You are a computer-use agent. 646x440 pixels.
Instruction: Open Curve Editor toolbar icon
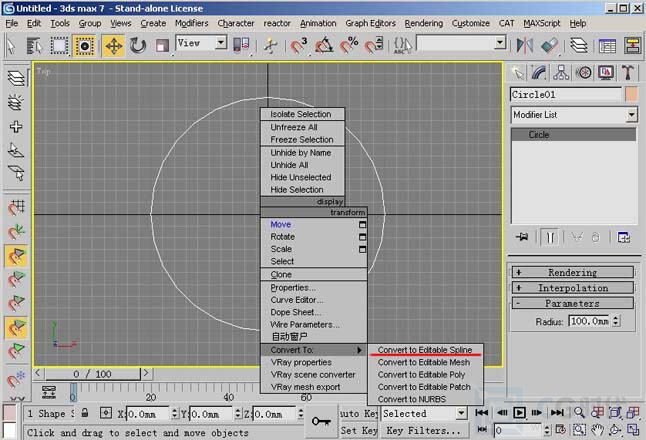[607, 45]
